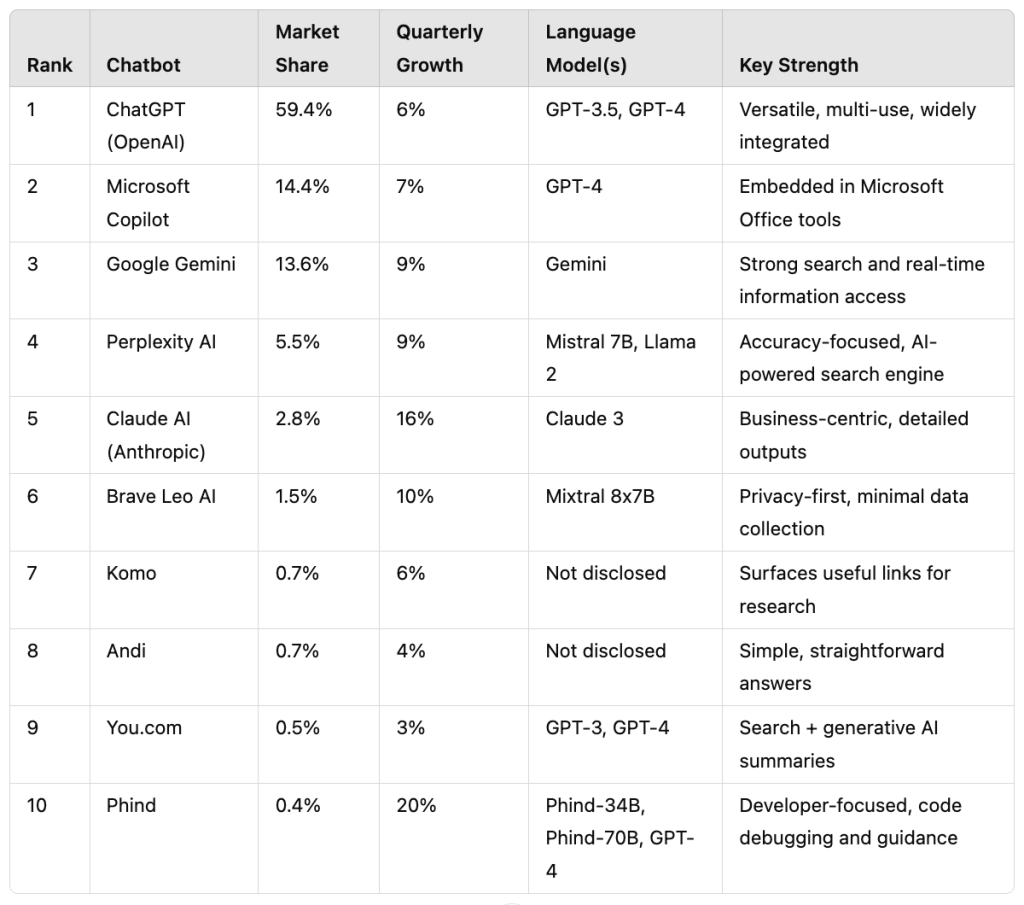Click the Market Share column header
Viewport: 1024px width, 905px height.
tap(307, 48)
